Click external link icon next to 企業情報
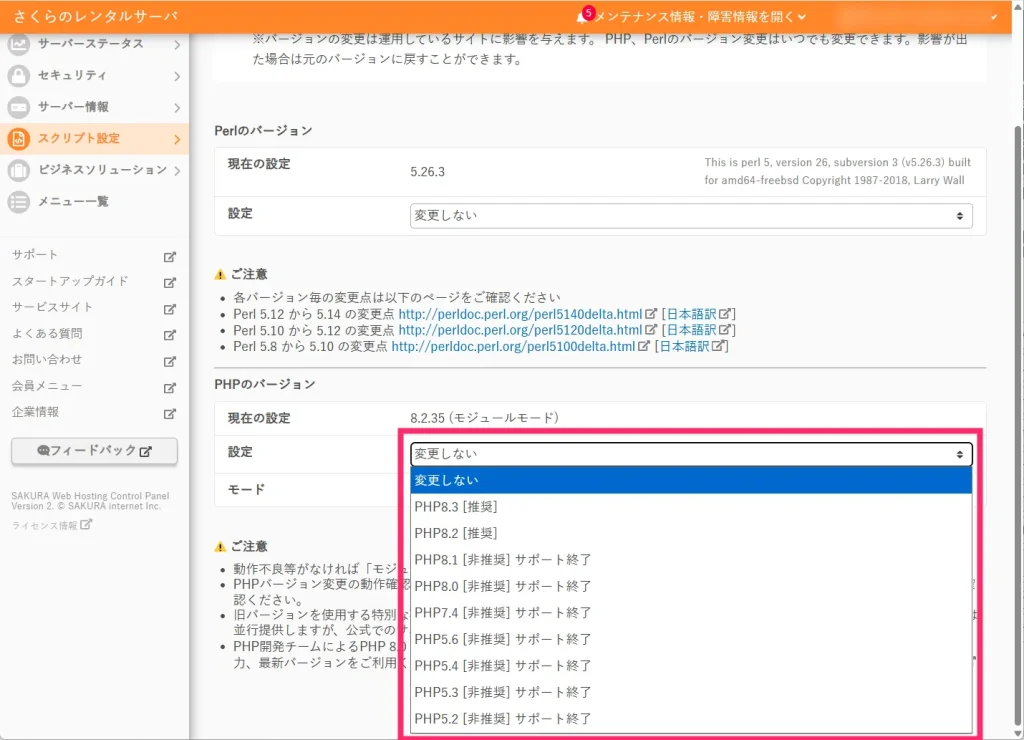 coord(170,413)
